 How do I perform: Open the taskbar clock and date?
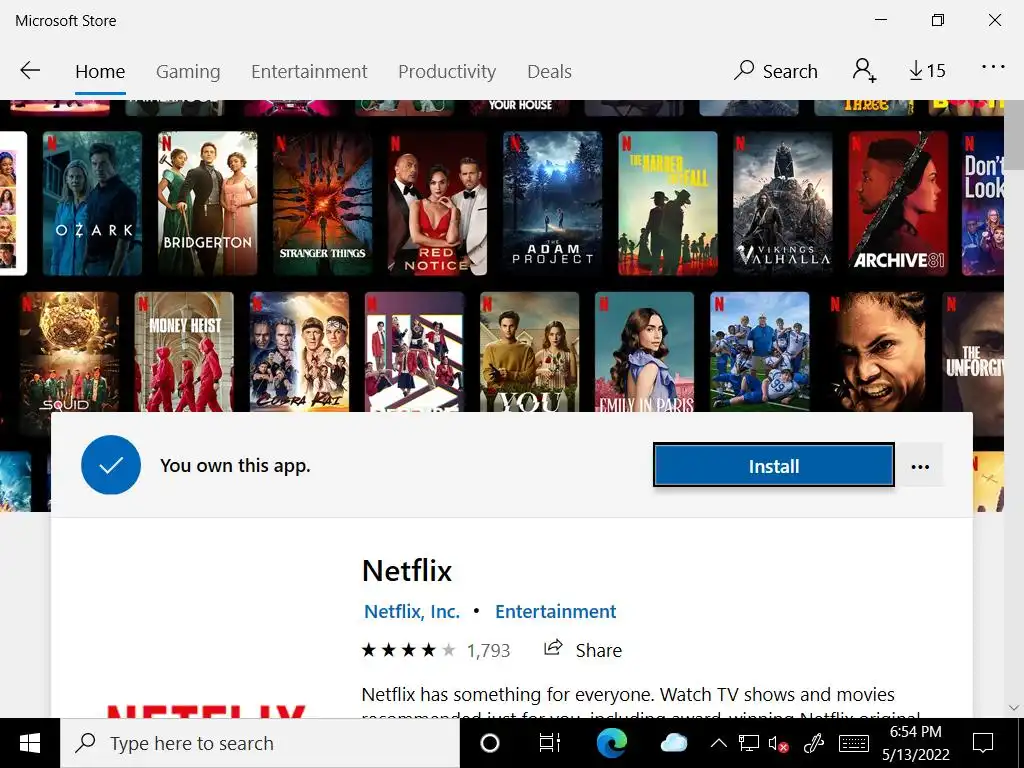(916, 743)
